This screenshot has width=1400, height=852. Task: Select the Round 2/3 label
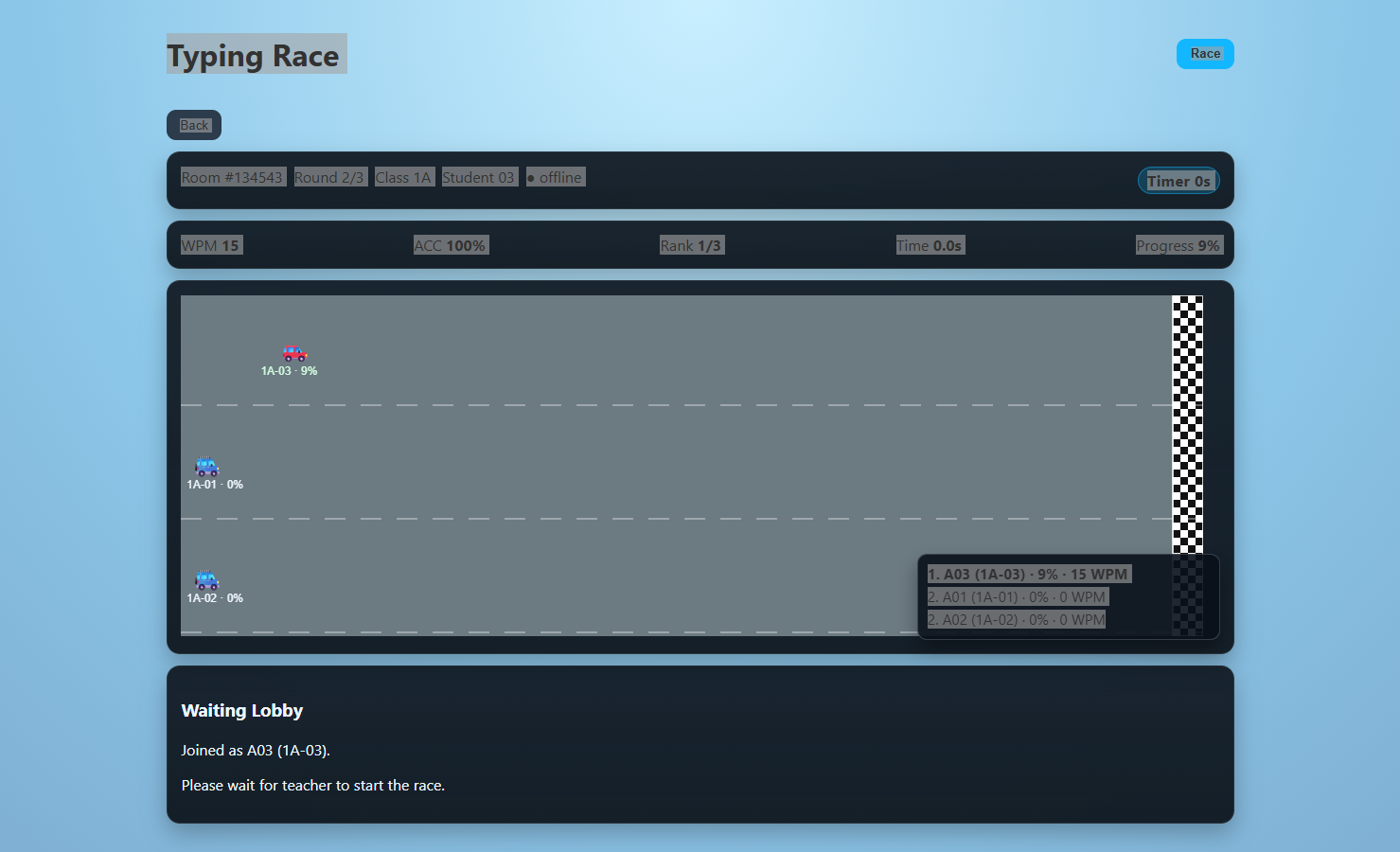(329, 177)
